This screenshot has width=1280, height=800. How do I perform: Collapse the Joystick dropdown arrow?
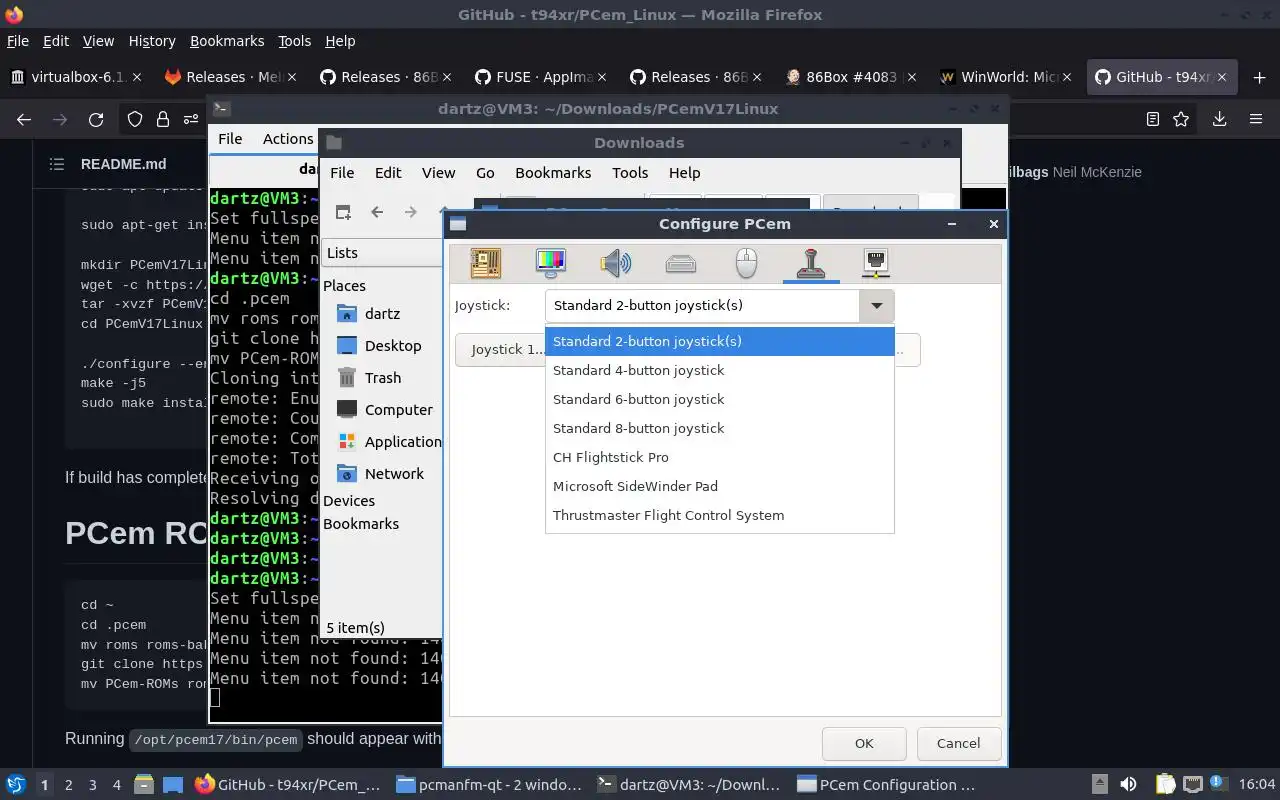[x=876, y=306]
